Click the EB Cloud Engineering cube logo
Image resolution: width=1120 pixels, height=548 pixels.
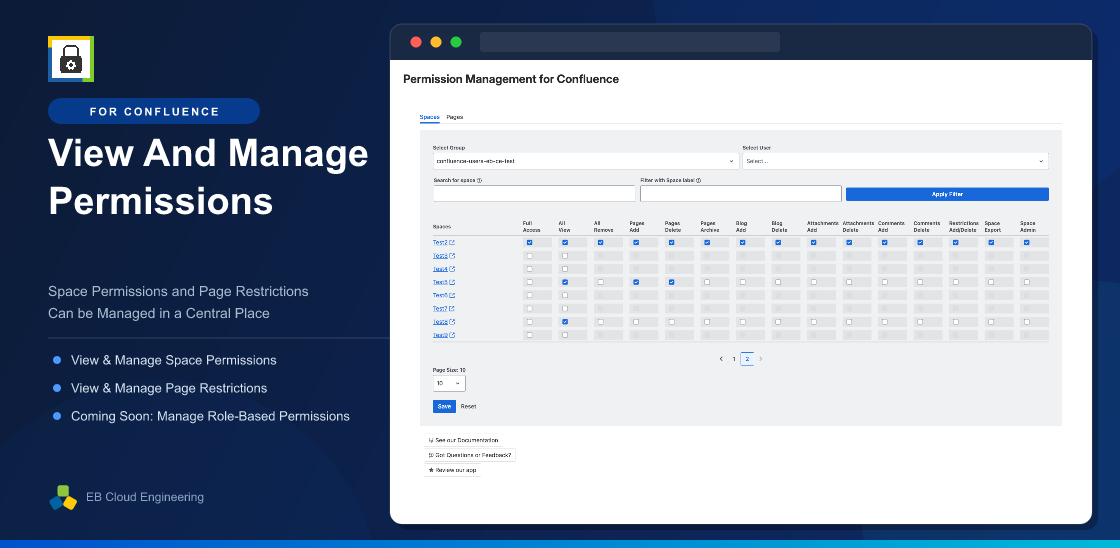[63, 497]
